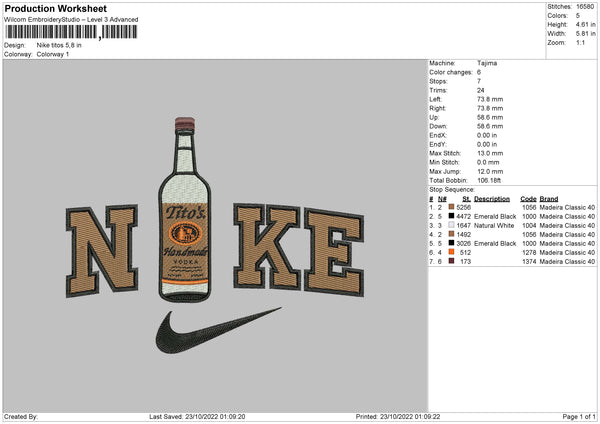
Task: Click the 'Page 1 of 1' indicator
Action: coord(579,417)
